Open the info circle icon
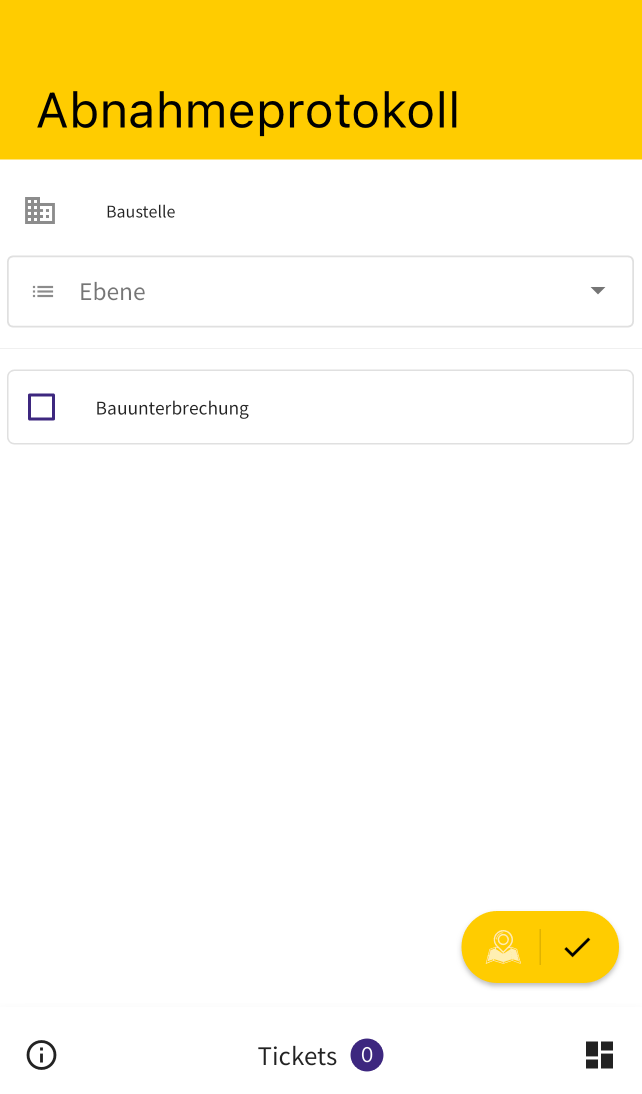The image size is (642, 1094). (x=41, y=1055)
